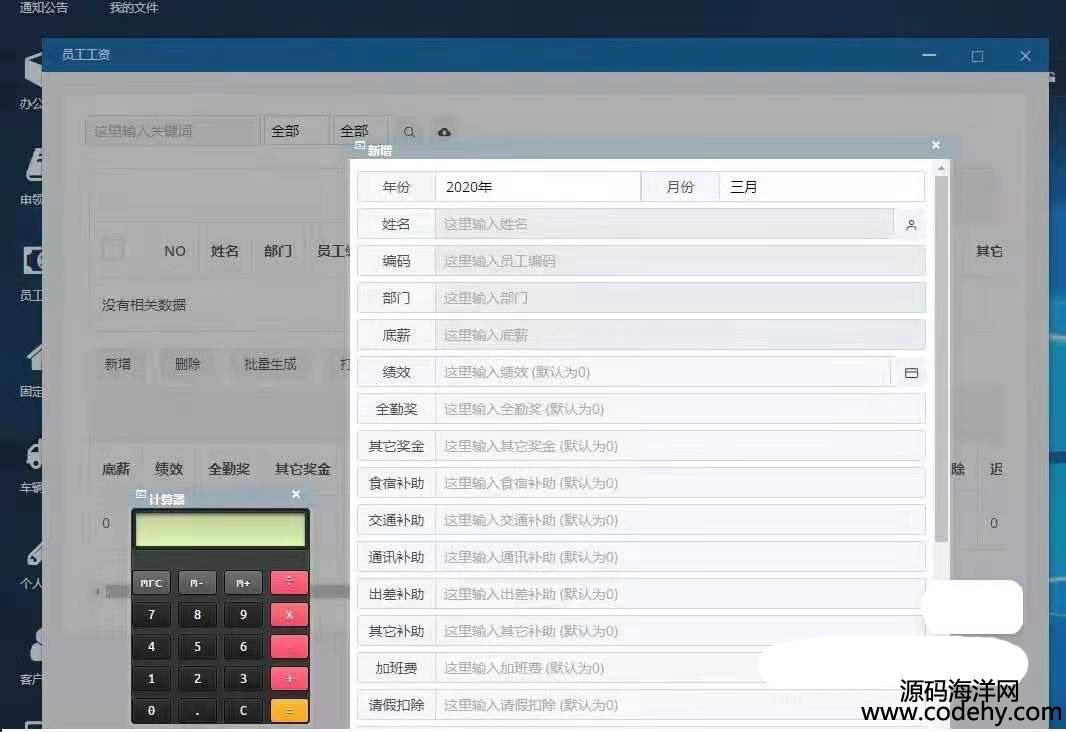Open the calculator icon next to 绩效

pyautogui.click(x=910, y=373)
